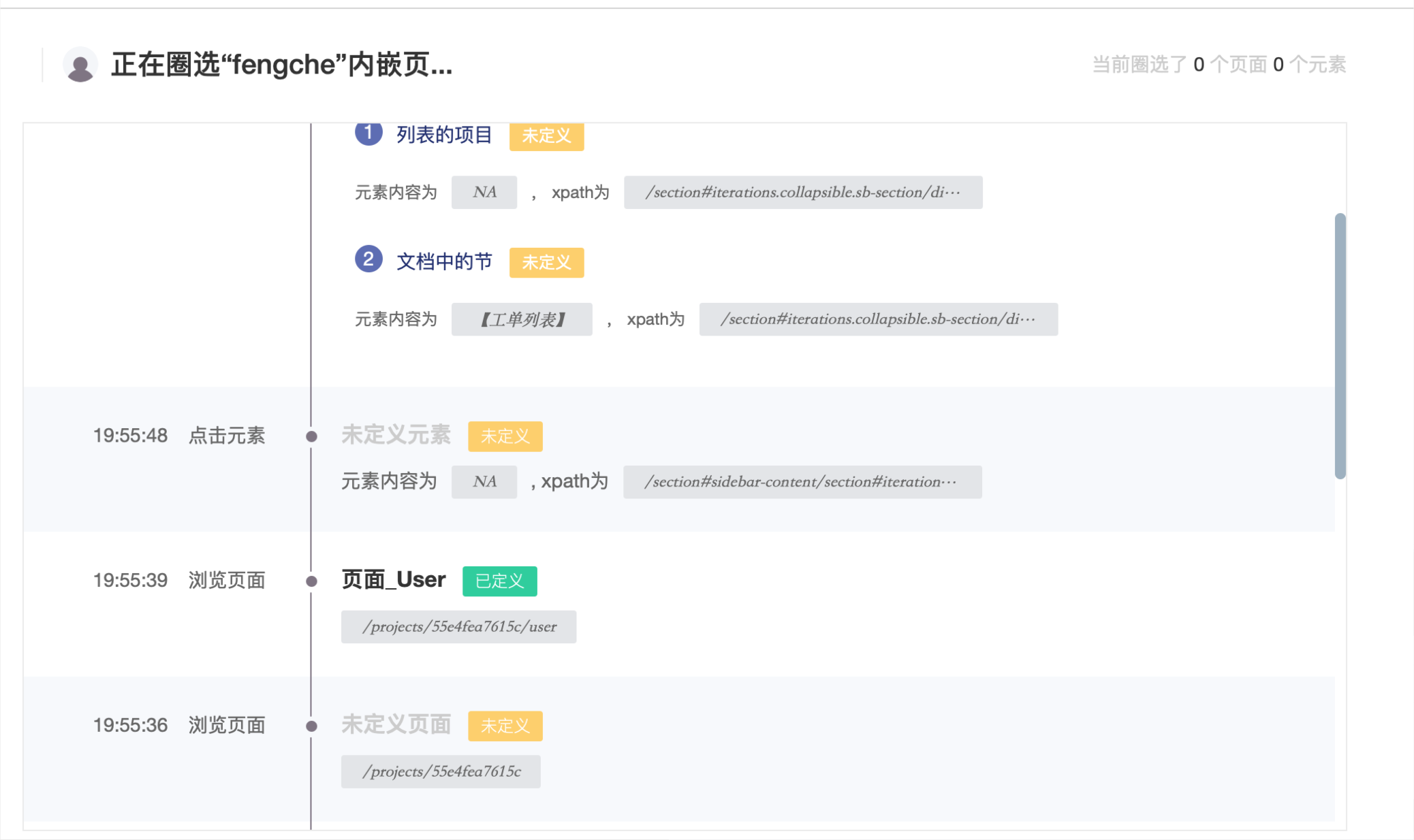Click 未定义 tag next to 未定义页面
Image resolution: width=1414 pixels, height=840 pixels.
505,726
